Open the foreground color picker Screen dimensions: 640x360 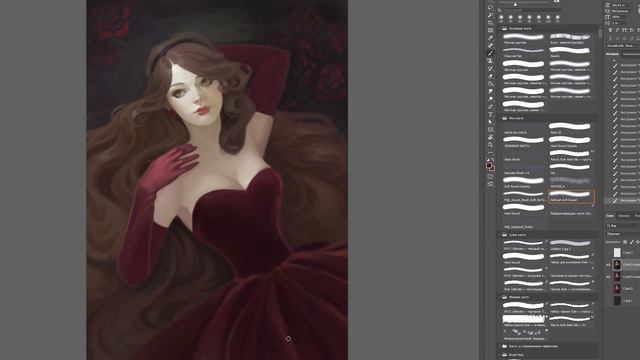489,164
